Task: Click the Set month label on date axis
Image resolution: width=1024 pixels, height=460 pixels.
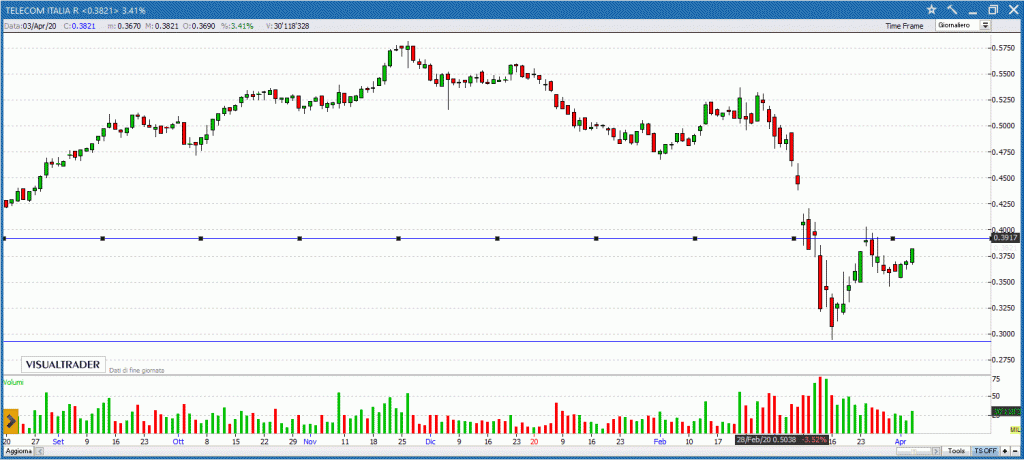Action: tap(58, 441)
